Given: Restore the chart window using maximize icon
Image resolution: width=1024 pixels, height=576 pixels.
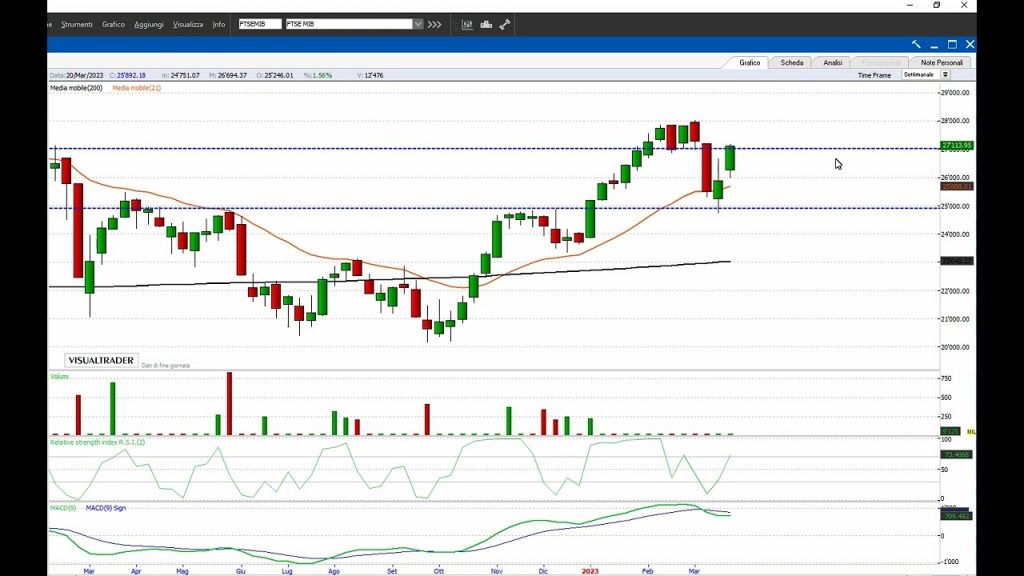Looking at the screenshot, I should click(x=952, y=44).
